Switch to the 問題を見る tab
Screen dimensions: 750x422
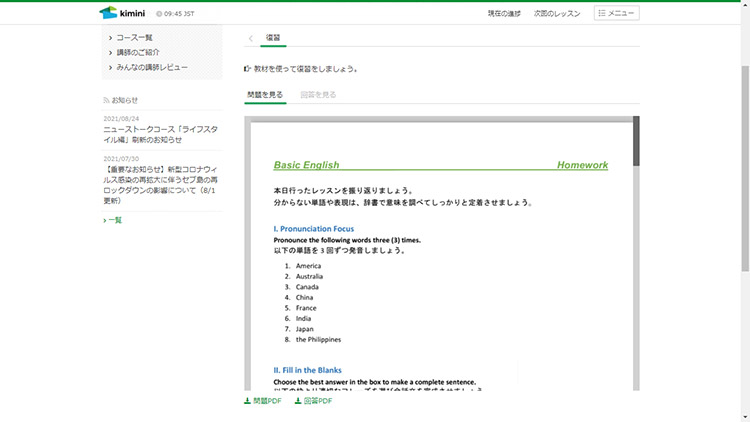(265, 95)
